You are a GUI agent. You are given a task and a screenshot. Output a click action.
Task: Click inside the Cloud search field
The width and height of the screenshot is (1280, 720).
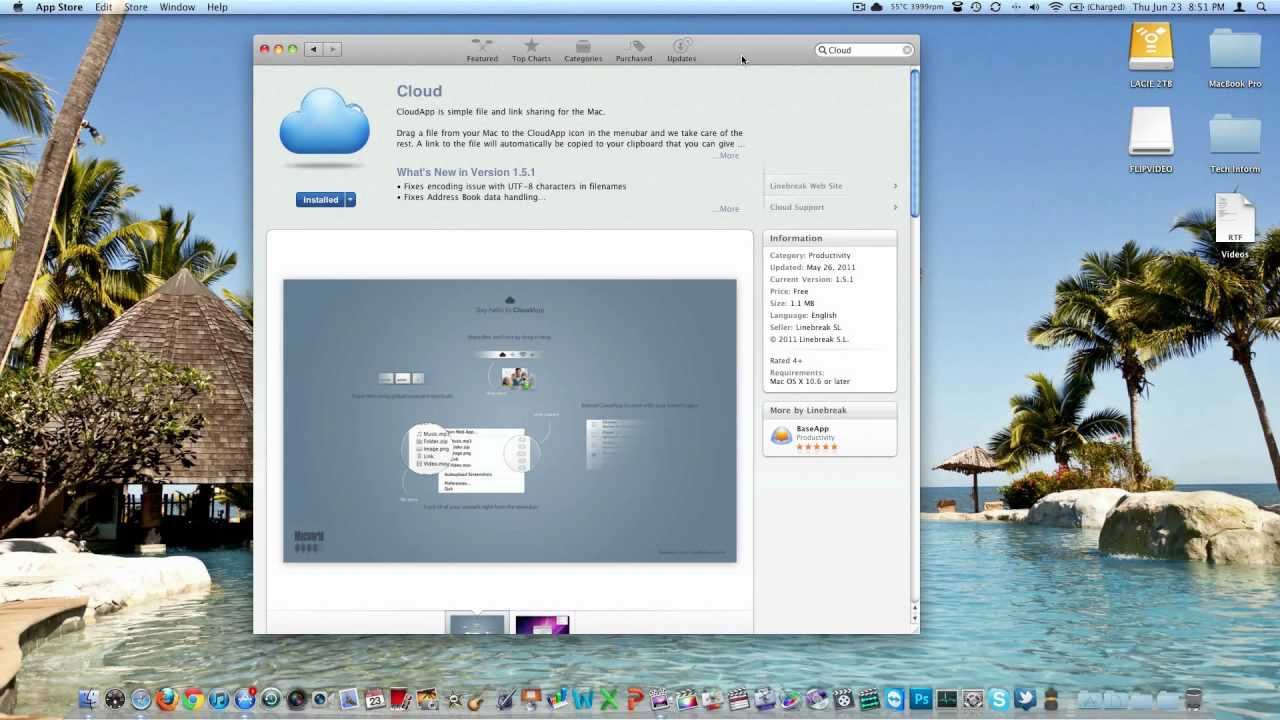[x=862, y=50]
